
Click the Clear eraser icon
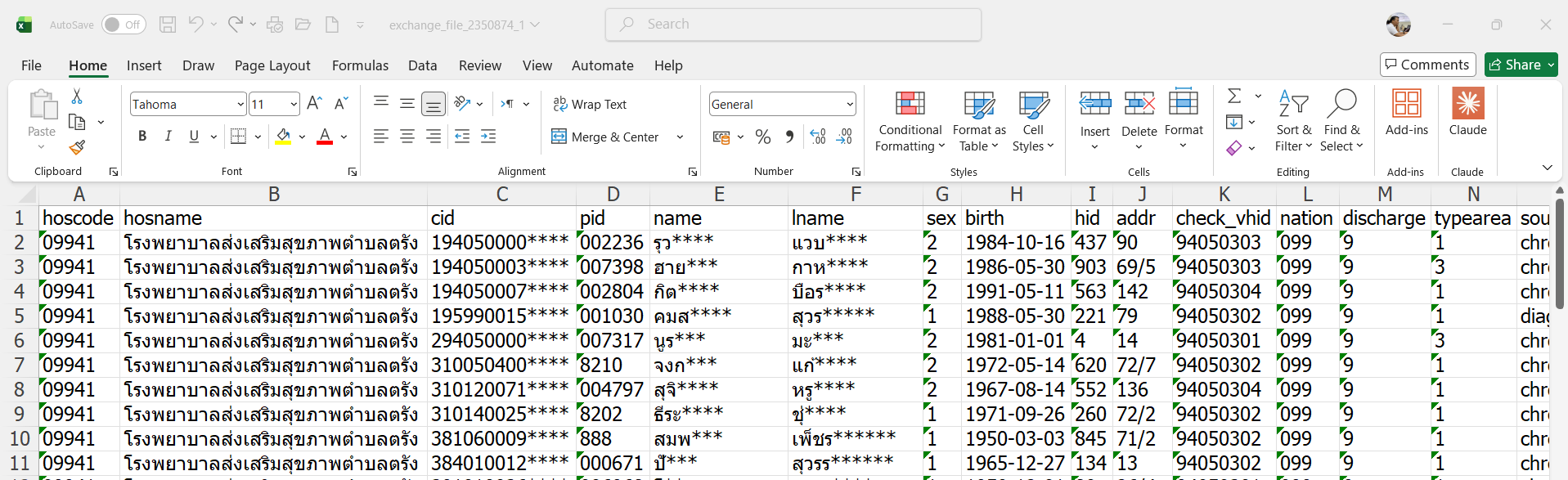[1234, 148]
